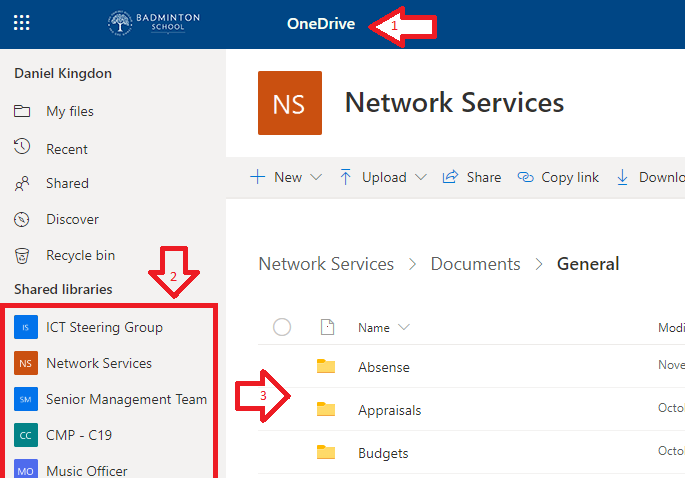
Task: Click the Recycle bin icon
Action: click(x=22, y=256)
